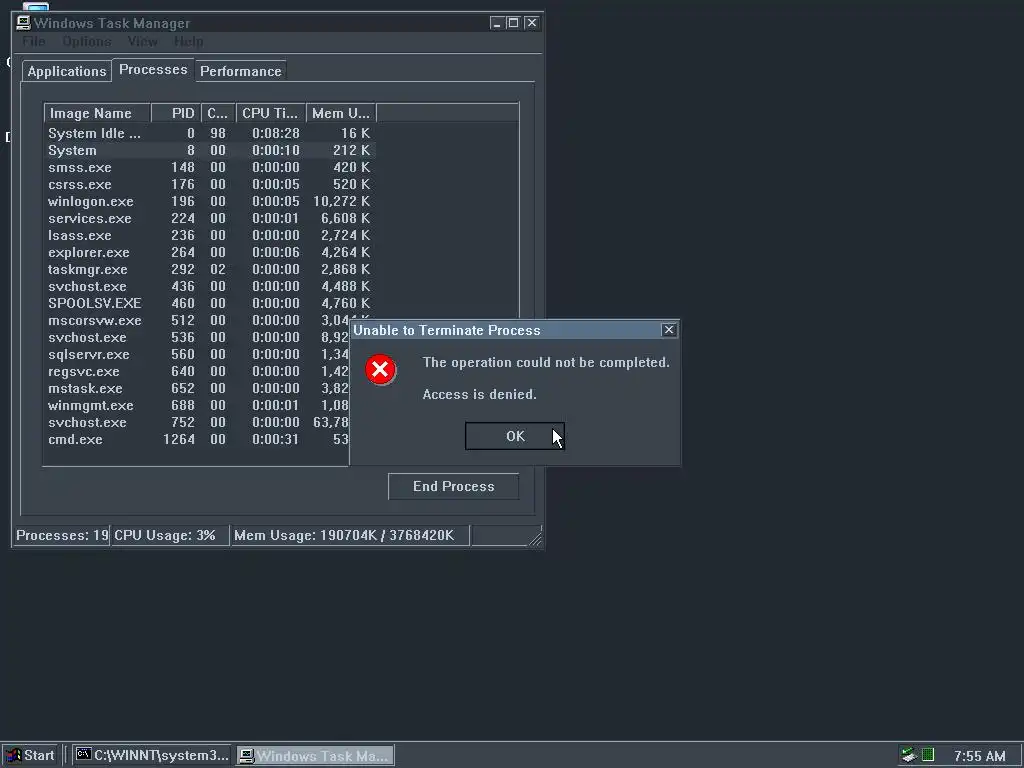This screenshot has height=768, width=1024.
Task: Select cmd.exe process row
Action: pyautogui.click(x=197, y=440)
